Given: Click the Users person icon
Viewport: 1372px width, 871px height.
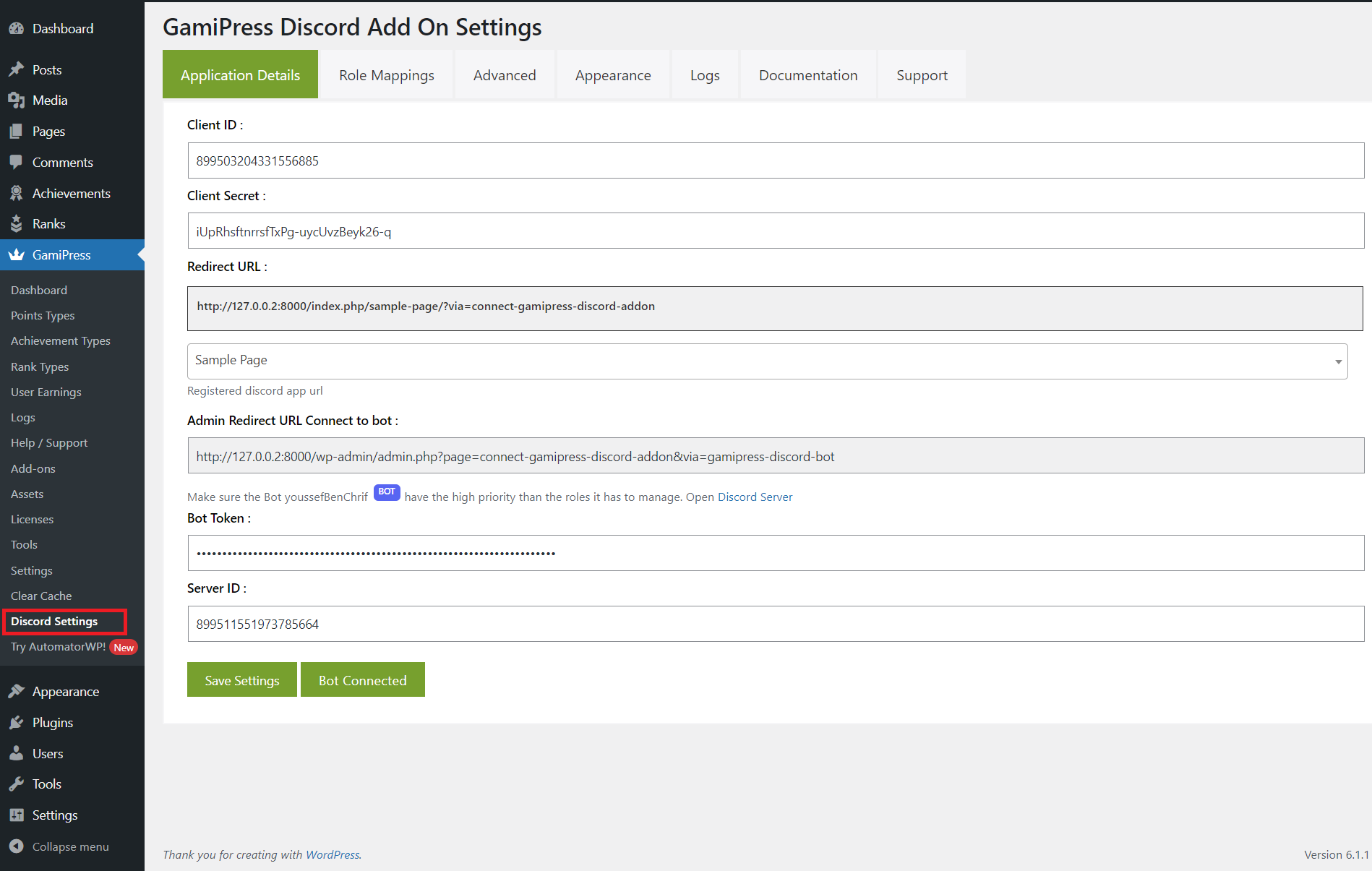Looking at the screenshot, I should point(16,754).
